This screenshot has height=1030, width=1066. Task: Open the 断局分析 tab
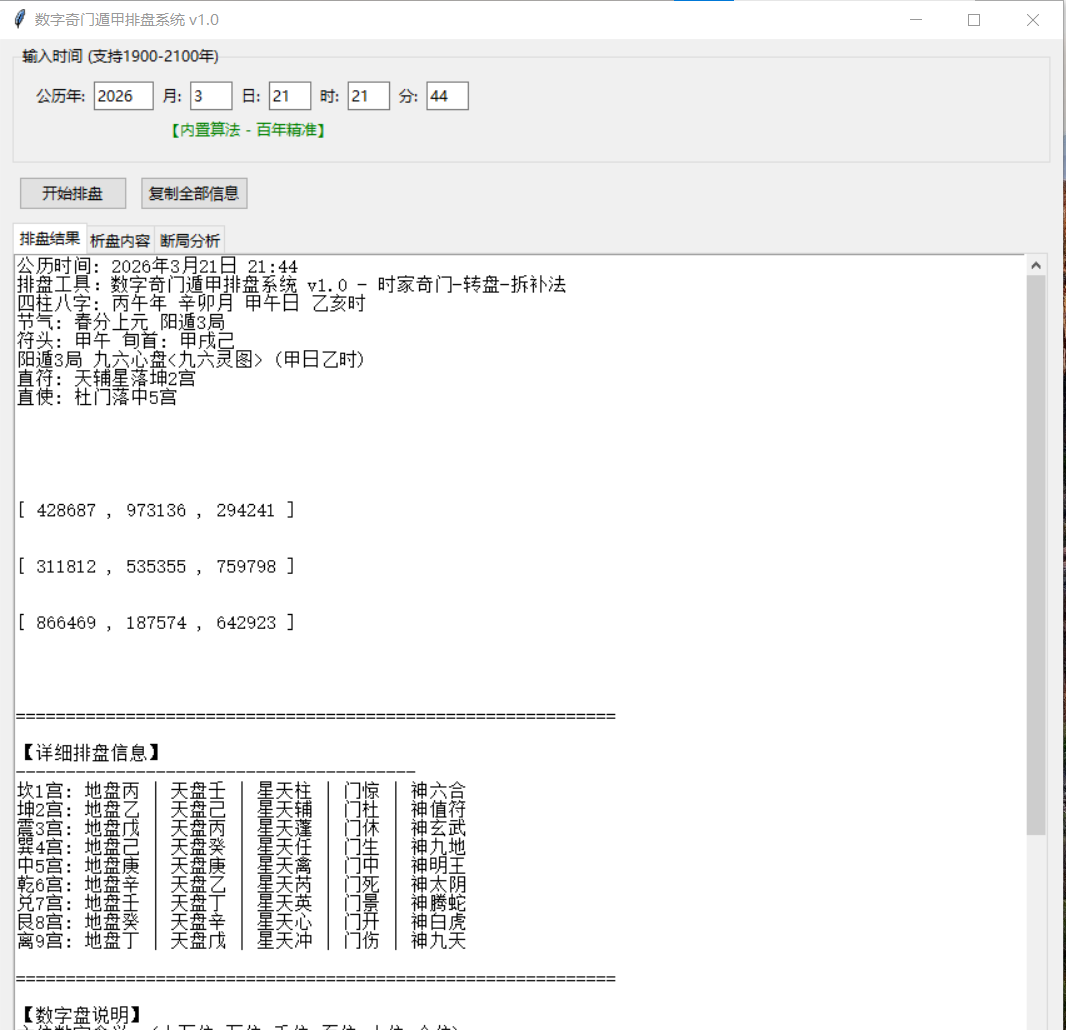(x=190, y=241)
